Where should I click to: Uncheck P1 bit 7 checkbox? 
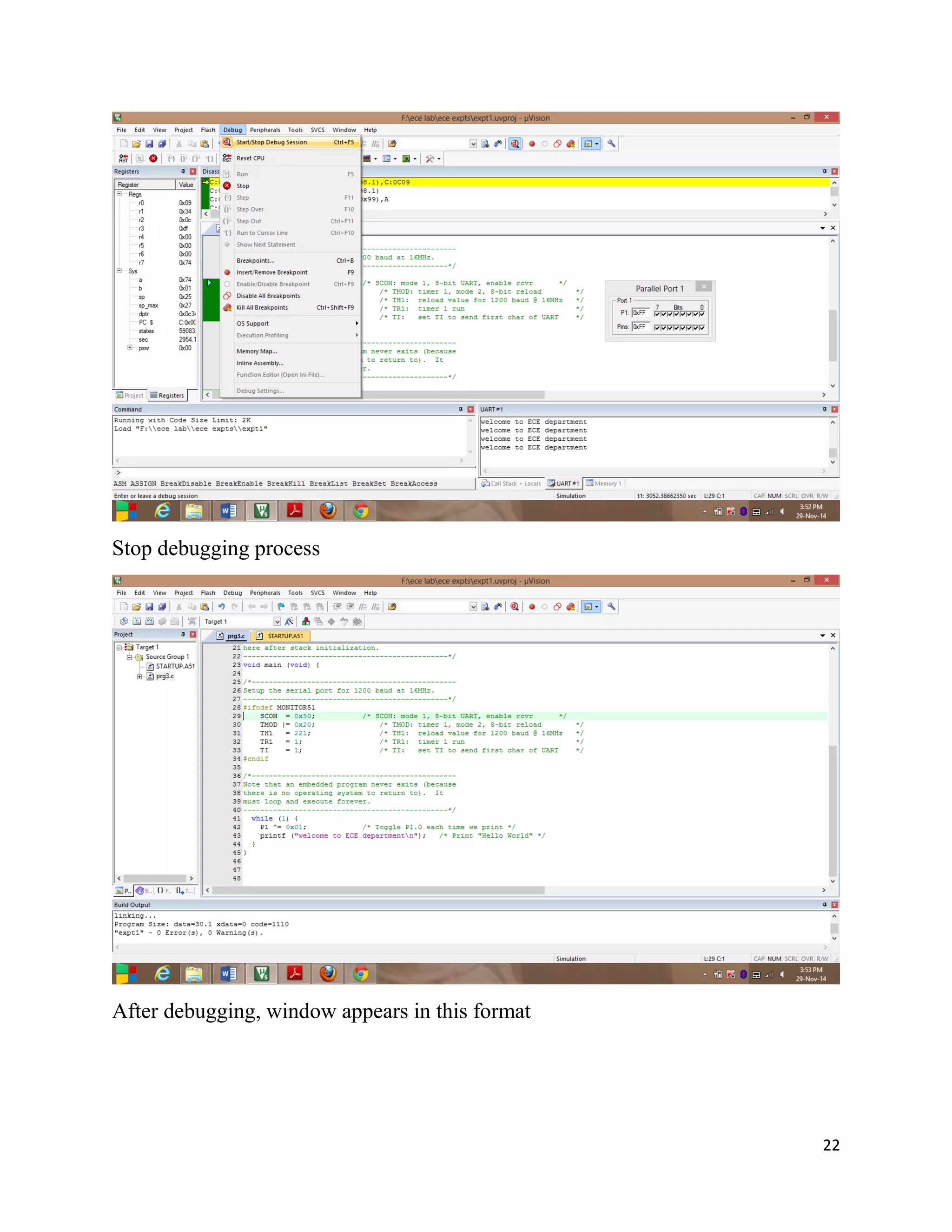(x=657, y=314)
